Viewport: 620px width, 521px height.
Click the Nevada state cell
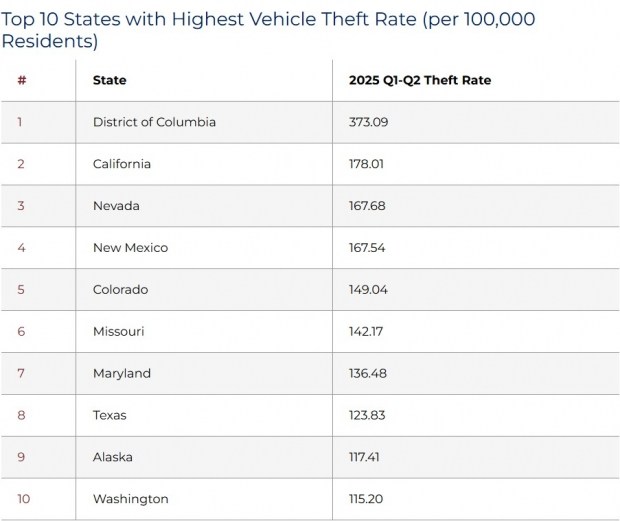point(116,206)
